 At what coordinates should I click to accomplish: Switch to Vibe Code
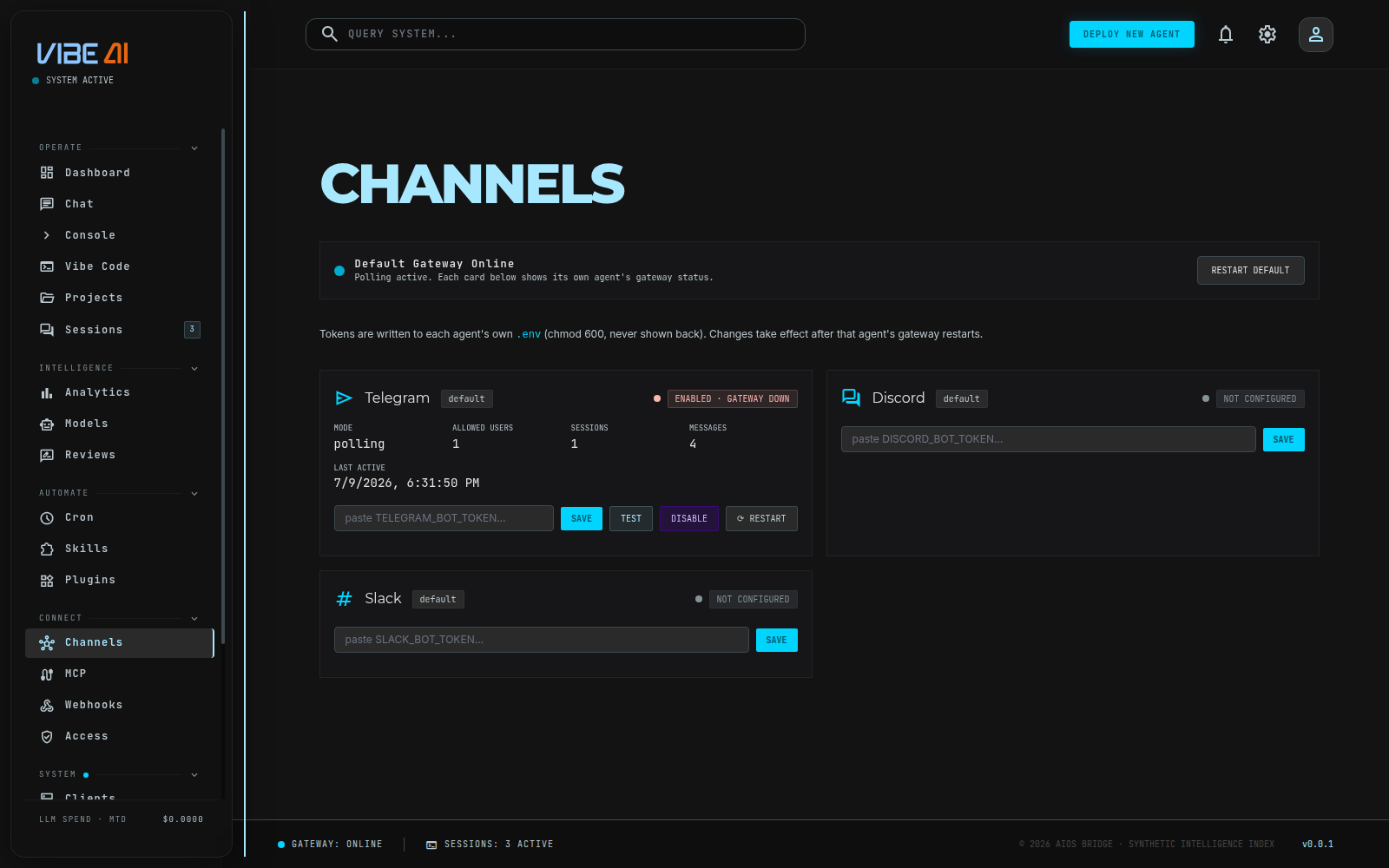(x=120, y=266)
